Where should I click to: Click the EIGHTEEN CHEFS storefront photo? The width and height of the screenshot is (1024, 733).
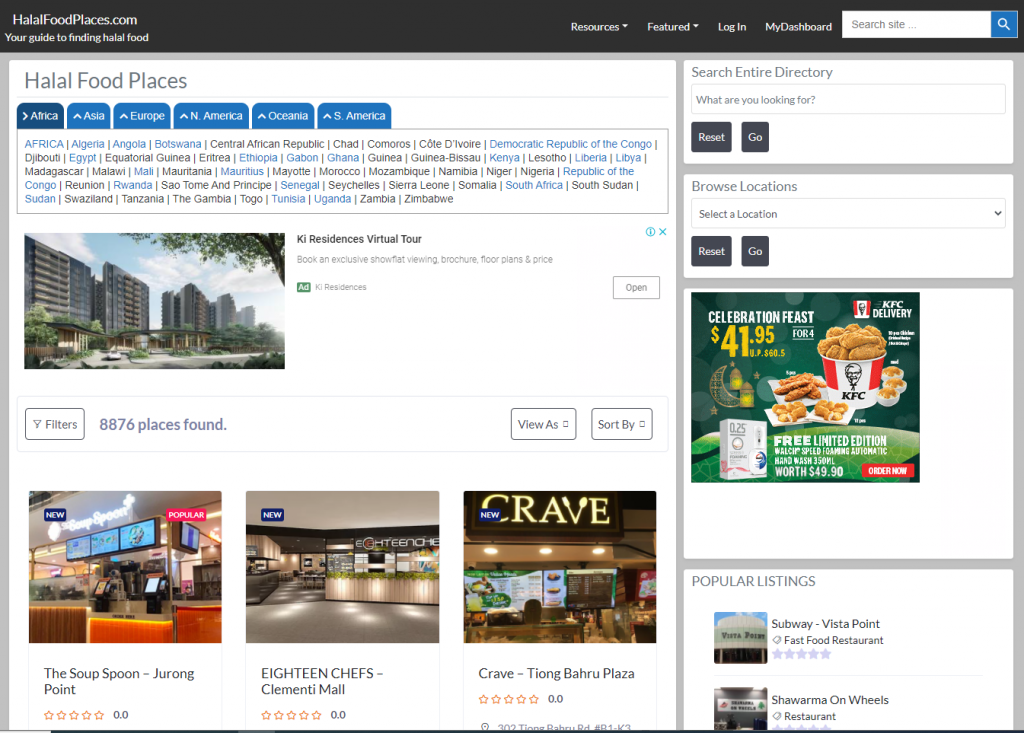tap(342, 566)
